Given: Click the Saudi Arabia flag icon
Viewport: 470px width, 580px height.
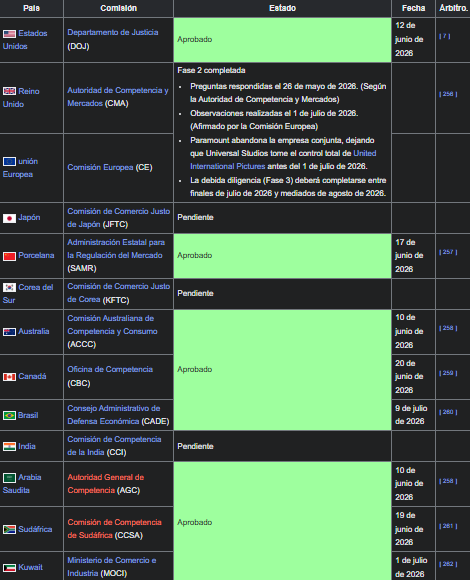Looking at the screenshot, I should 9,478.
